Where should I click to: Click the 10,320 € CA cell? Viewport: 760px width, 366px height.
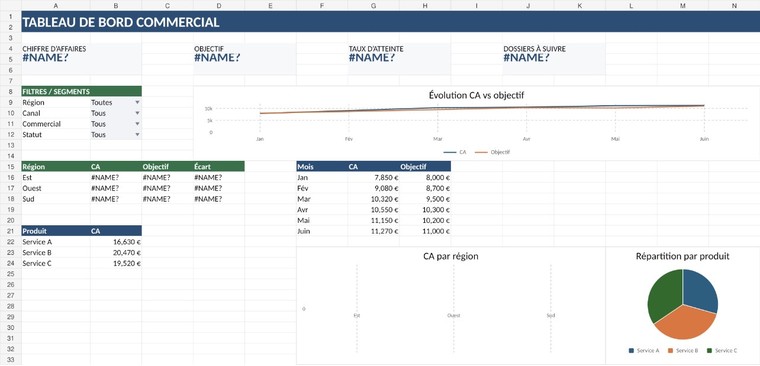[374, 199]
